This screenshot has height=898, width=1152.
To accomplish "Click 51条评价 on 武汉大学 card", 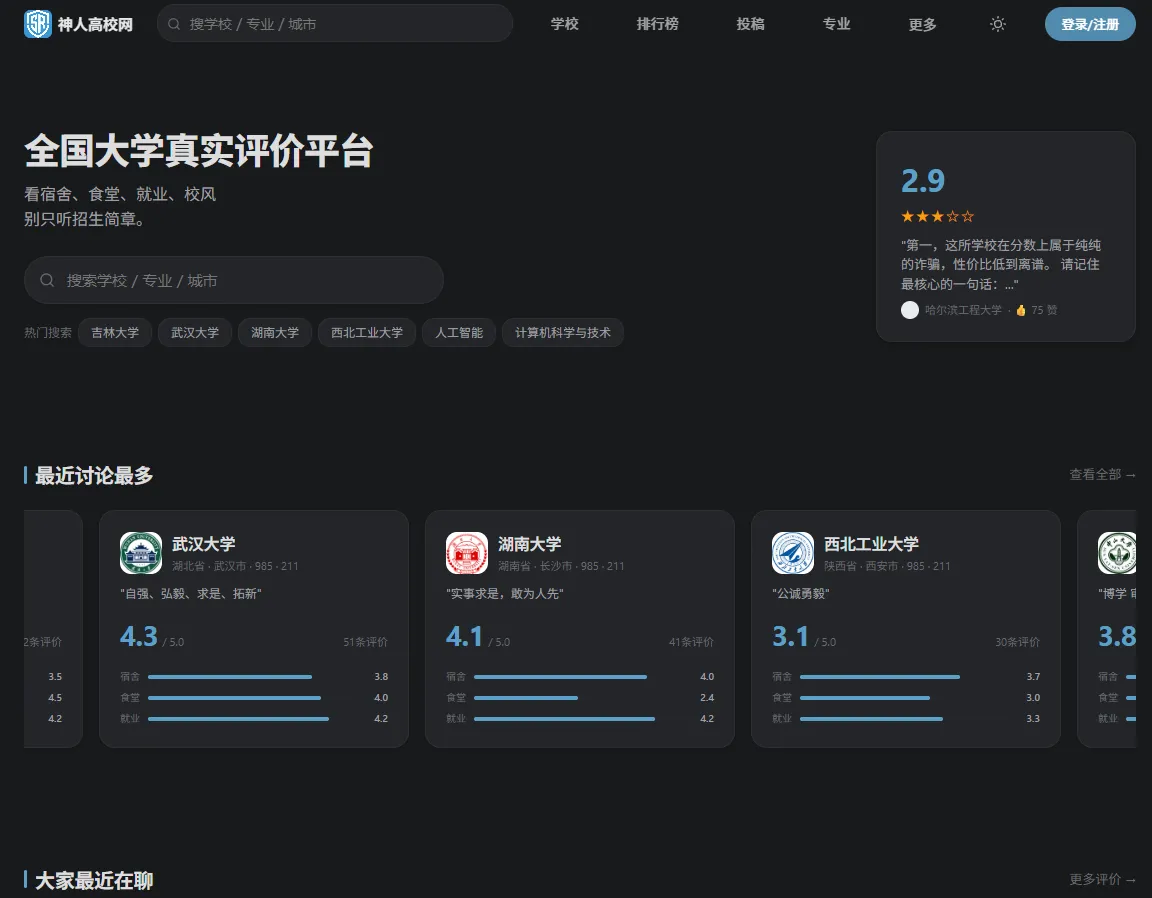I will 365,642.
